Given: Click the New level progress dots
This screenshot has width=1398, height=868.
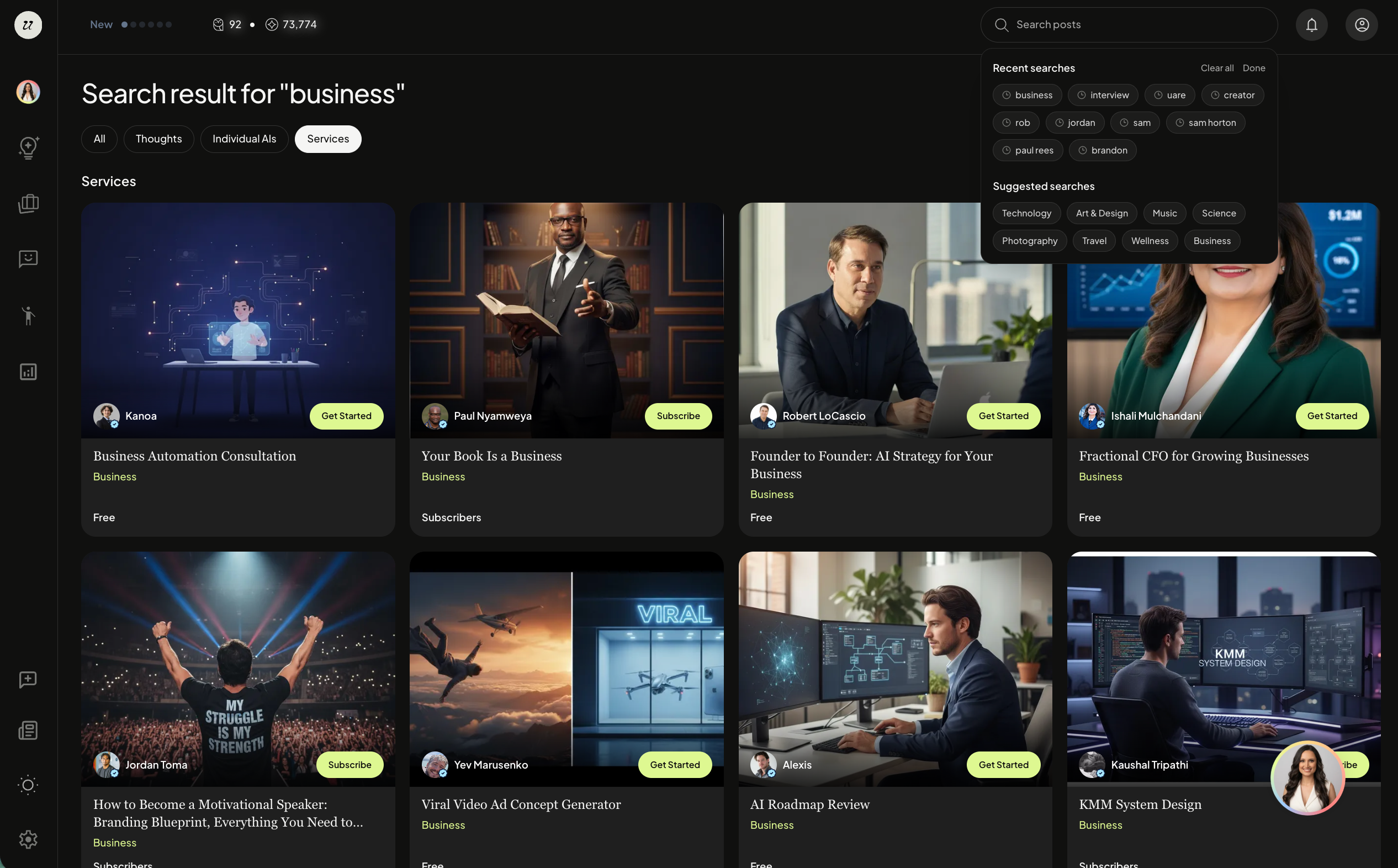Looking at the screenshot, I should coord(146,25).
